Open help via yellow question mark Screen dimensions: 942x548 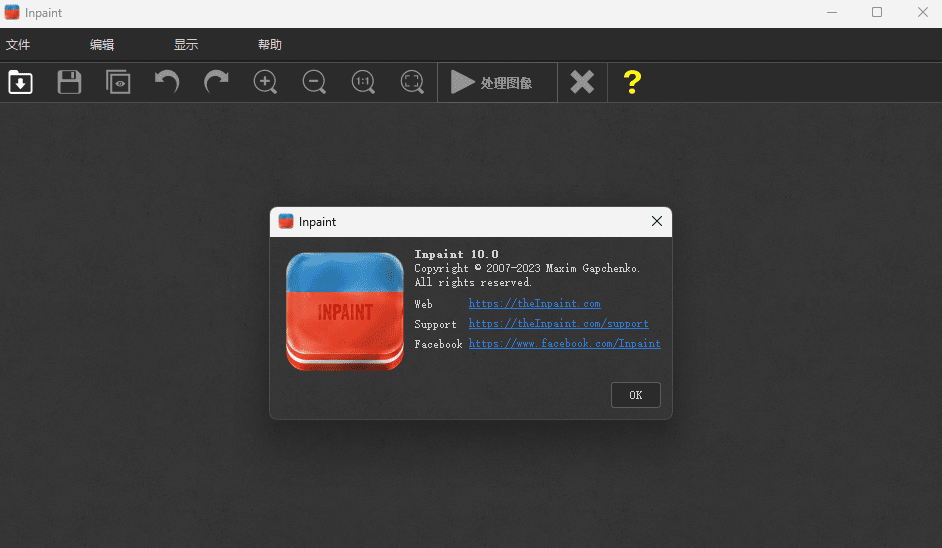[632, 82]
